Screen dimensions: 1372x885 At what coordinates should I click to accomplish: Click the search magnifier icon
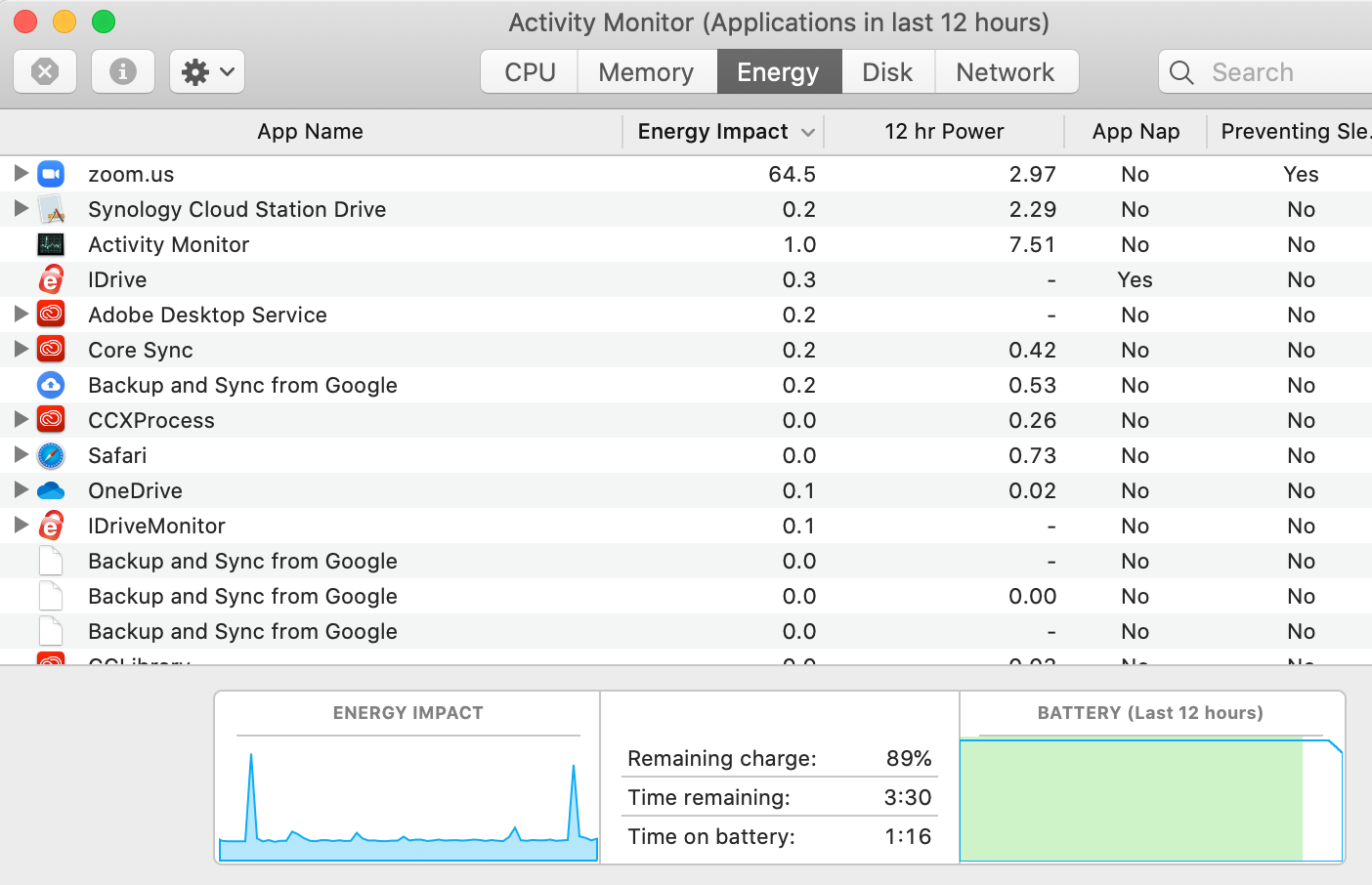[x=1181, y=72]
